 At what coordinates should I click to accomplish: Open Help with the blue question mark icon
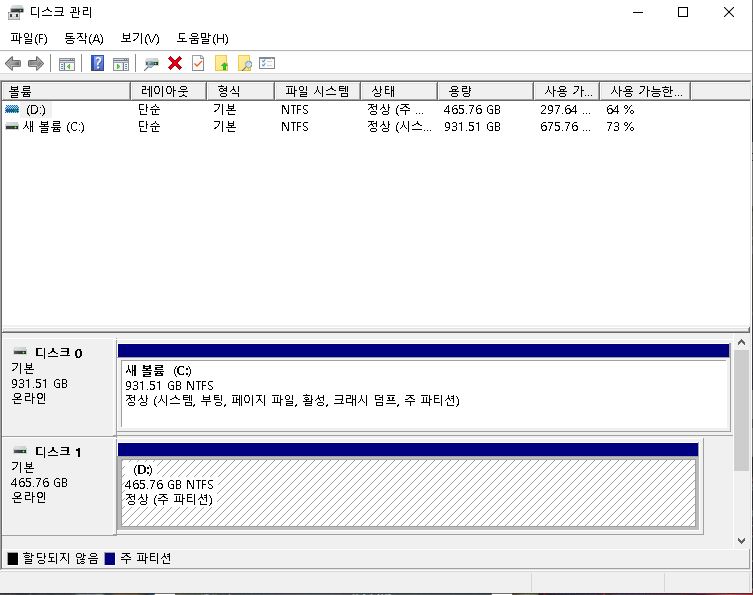(x=97, y=63)
